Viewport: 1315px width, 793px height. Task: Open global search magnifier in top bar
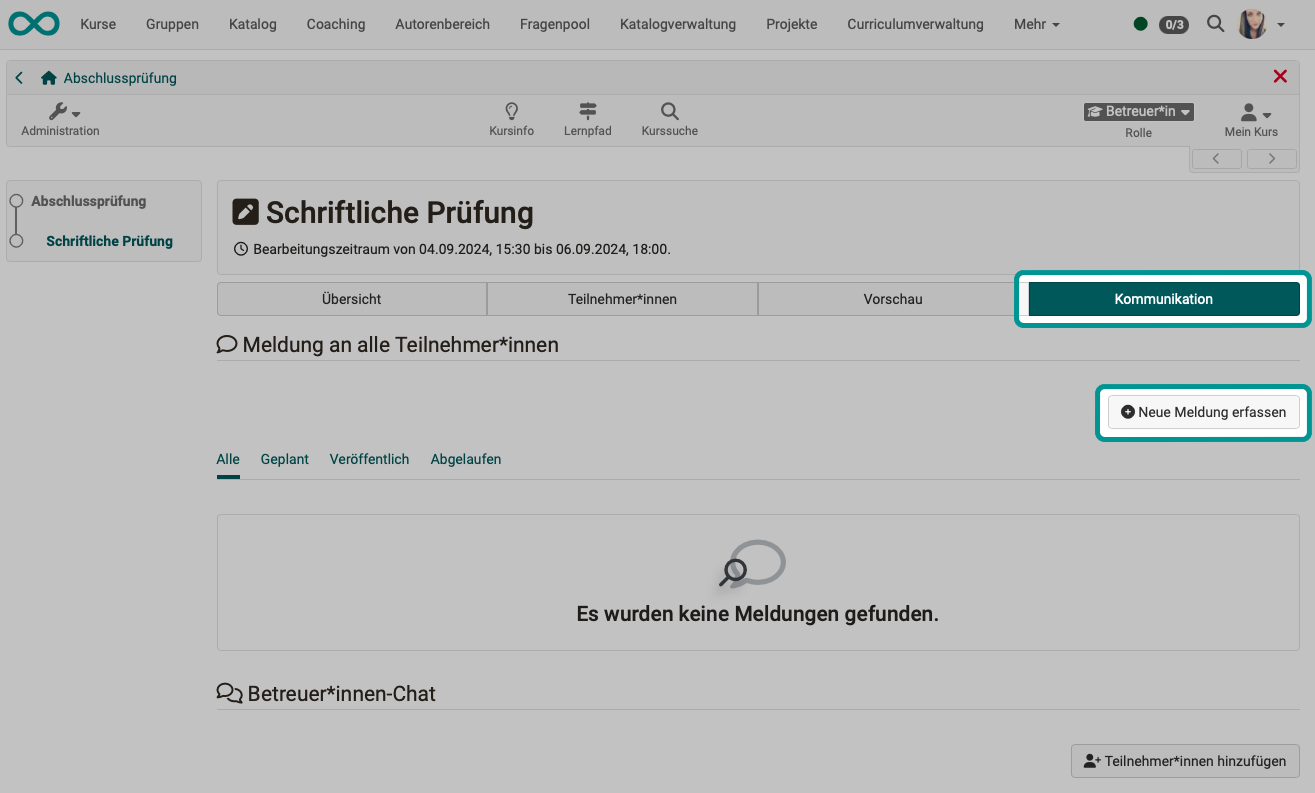tap(1215, 24)
